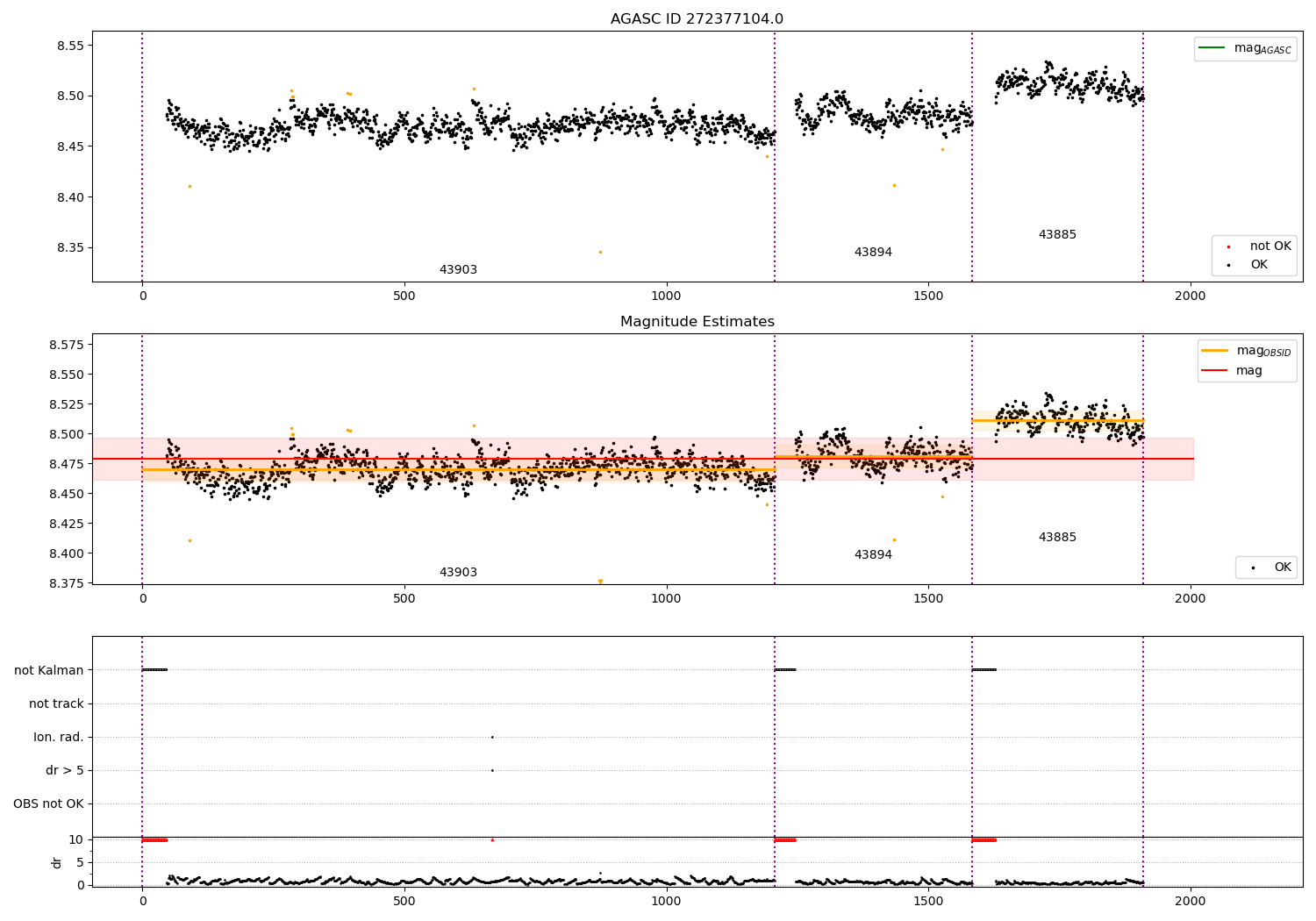1316x921 pixels.
Task: Click the orange triangle marker at middle plot bottom
Action: click(600, 582)
